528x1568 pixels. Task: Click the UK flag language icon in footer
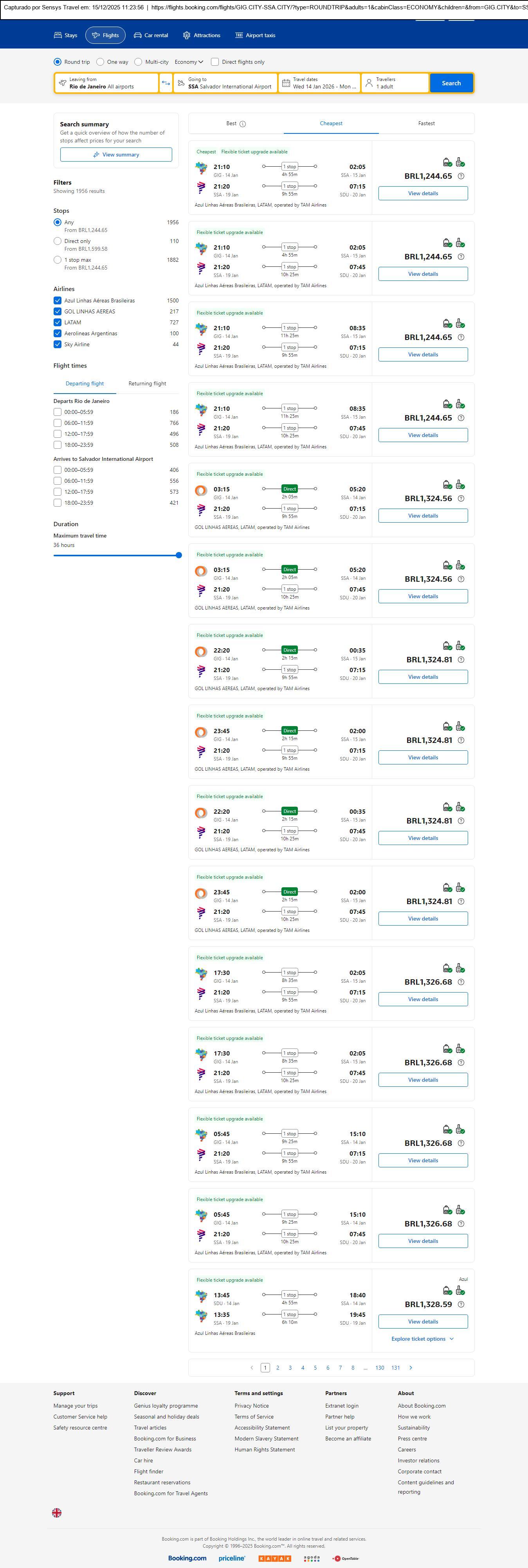pos(57,1512)
